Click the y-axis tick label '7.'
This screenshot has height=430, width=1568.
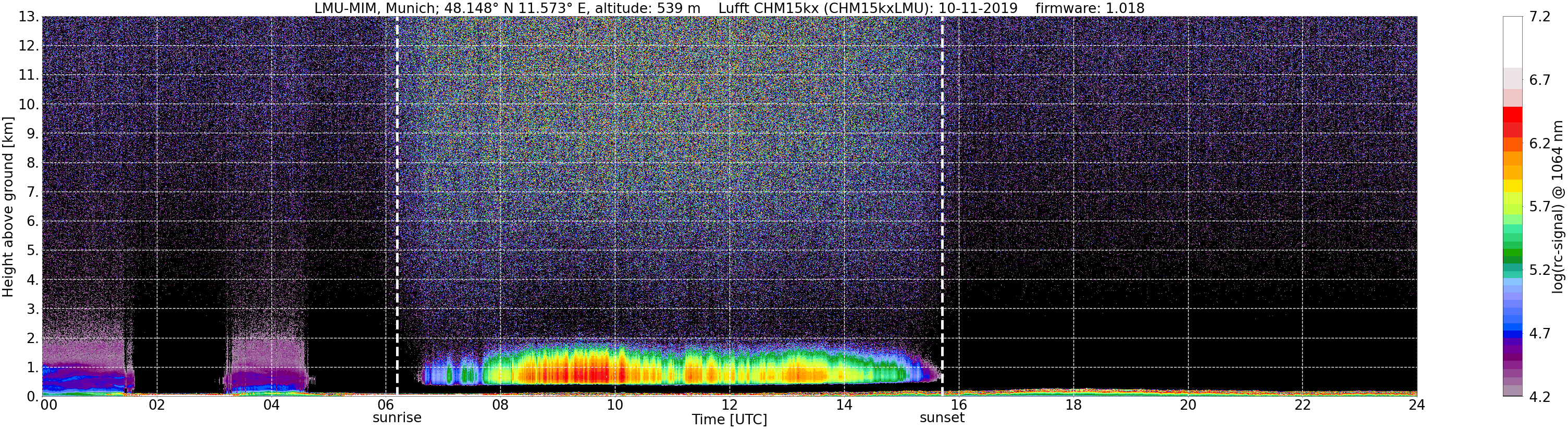coord(33,192)
